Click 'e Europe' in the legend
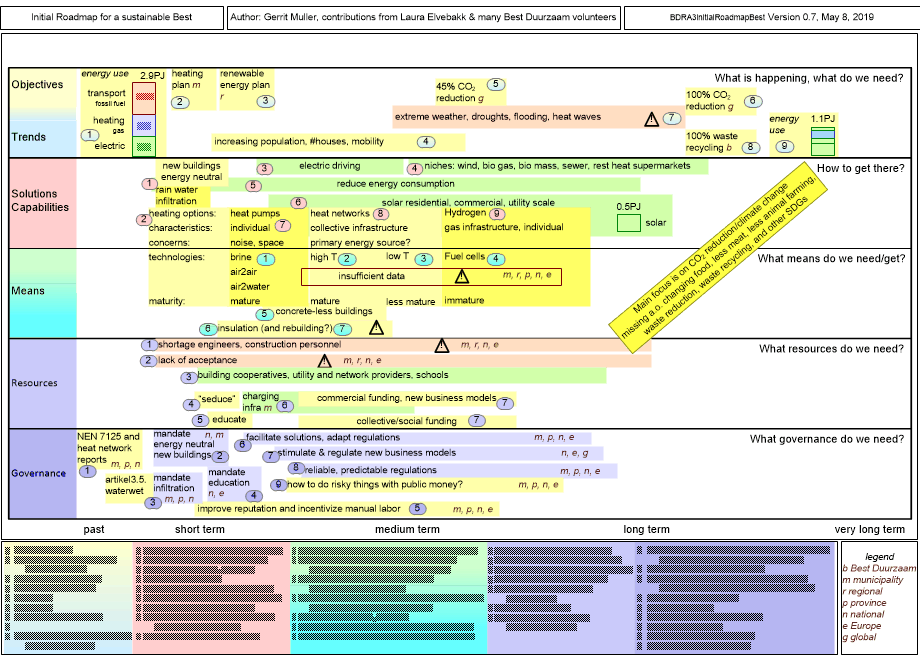920x660 pixels. point(862,625)
